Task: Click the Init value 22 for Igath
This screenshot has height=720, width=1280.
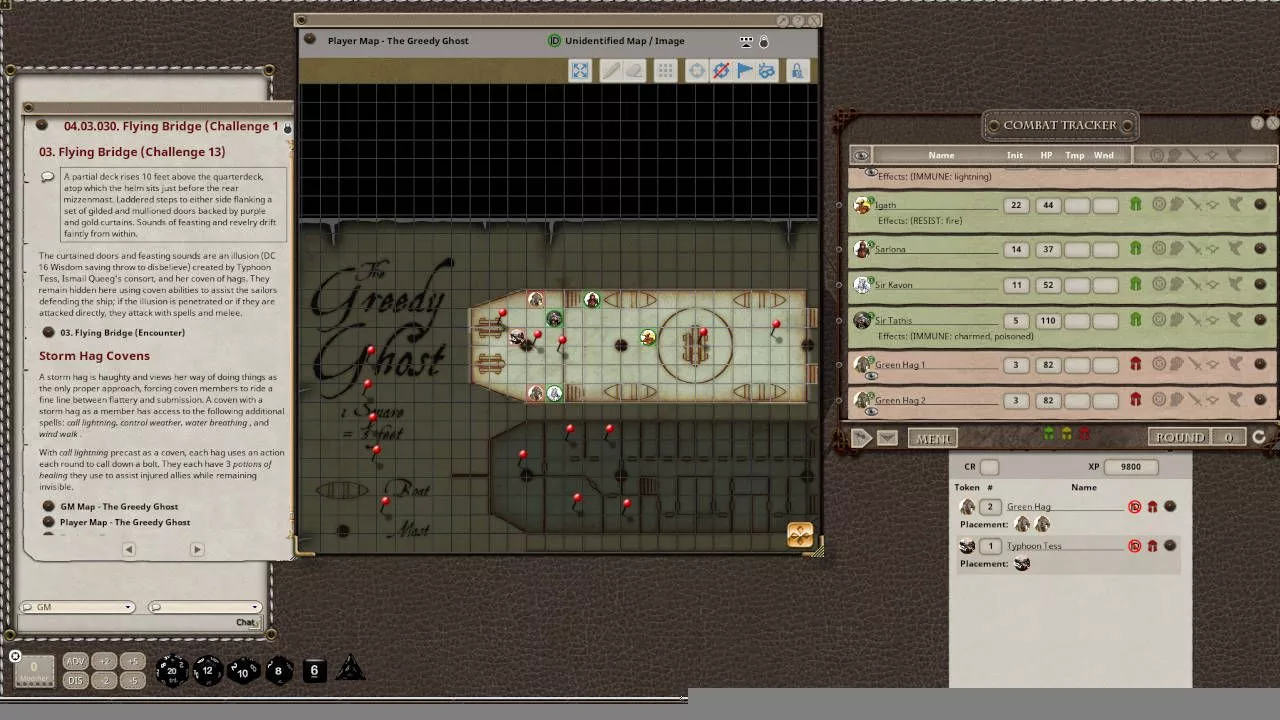Action: pyautogui.click(x=1016, y=205)
